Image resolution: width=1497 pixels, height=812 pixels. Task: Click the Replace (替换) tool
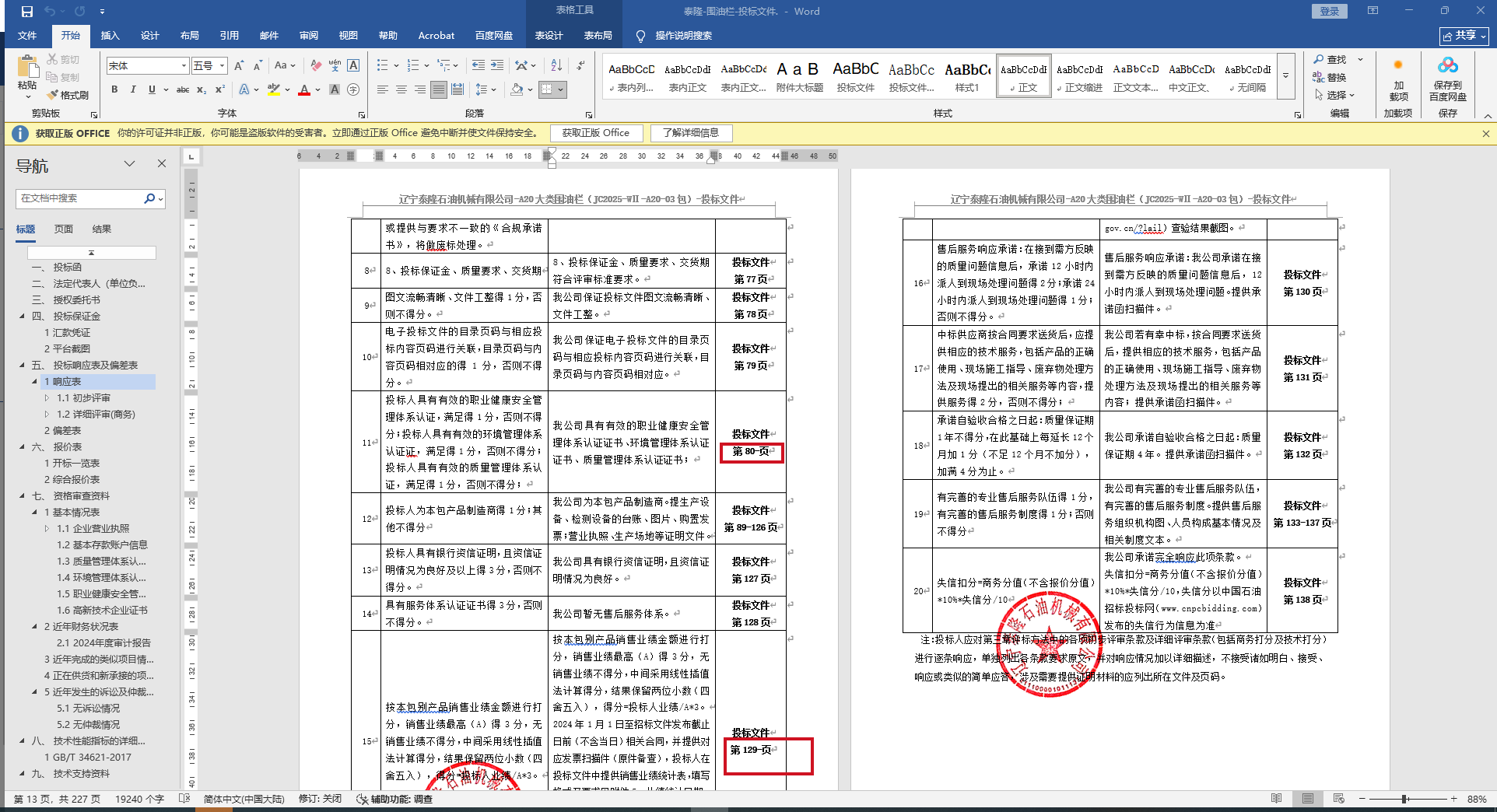[x=1330, y=77]
